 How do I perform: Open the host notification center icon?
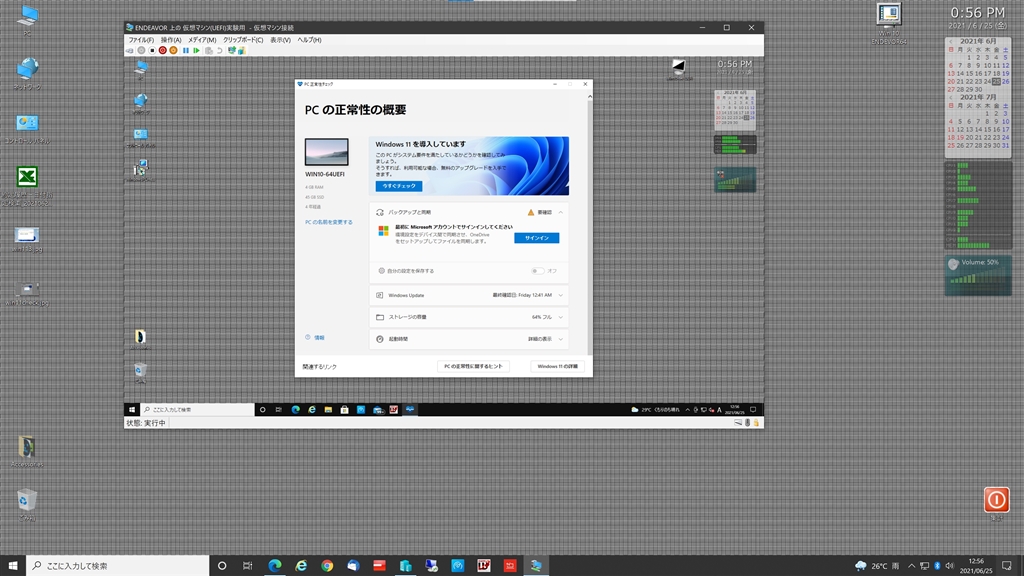point(1006,566)
